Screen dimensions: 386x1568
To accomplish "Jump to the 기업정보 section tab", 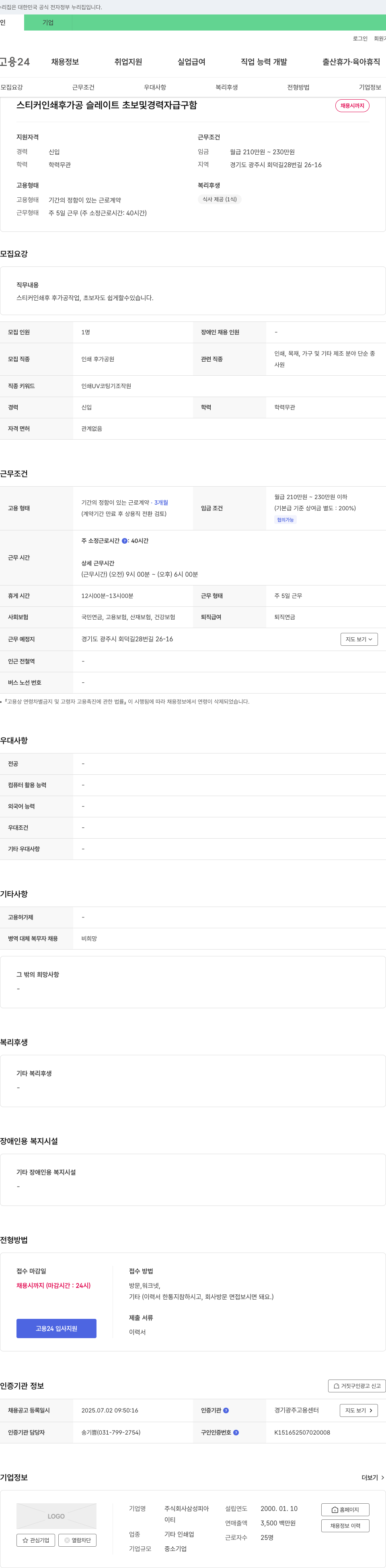I will [x=370, y=88].
